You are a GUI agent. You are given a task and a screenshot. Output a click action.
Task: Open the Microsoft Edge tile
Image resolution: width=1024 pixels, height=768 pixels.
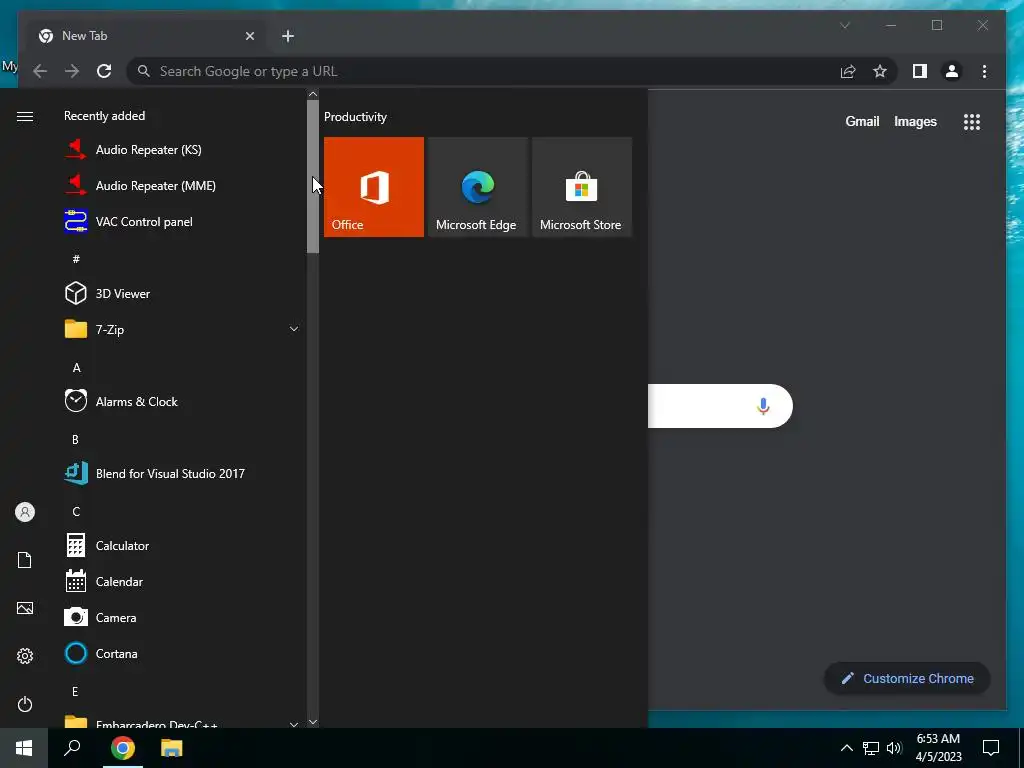477,187
